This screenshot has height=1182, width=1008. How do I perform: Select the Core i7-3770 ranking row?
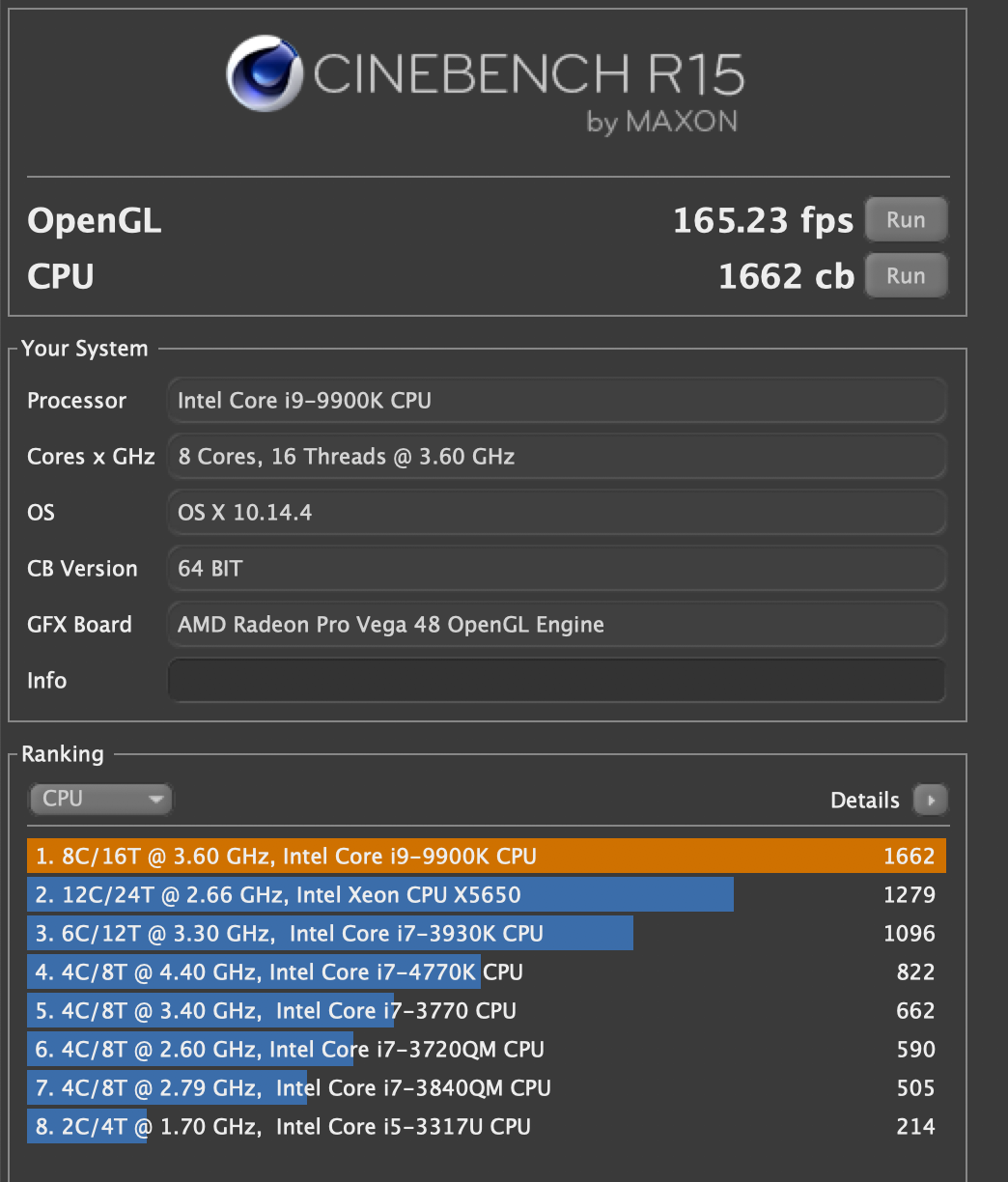487,1010
